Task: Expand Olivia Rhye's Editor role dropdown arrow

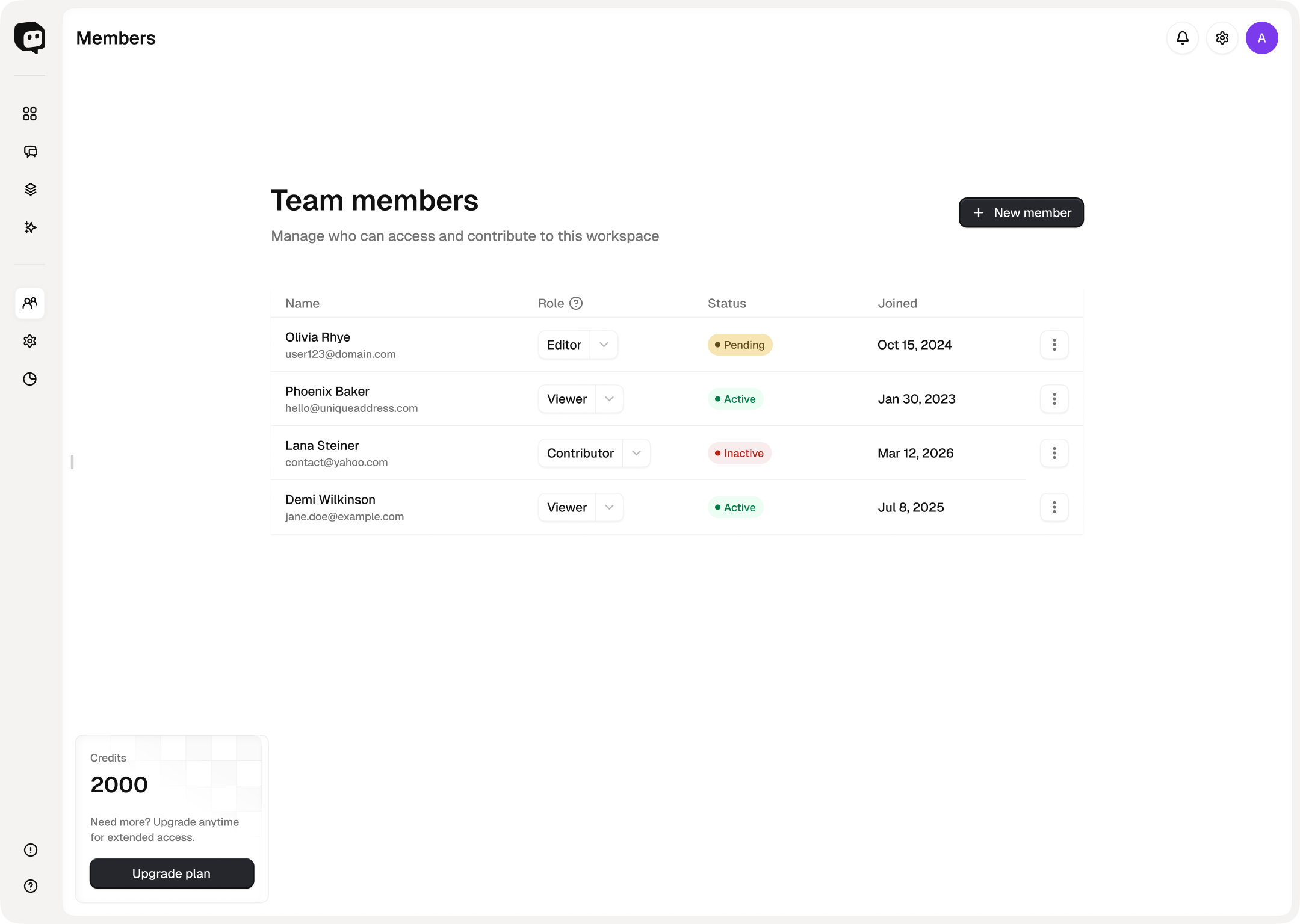Action: [604, 345]
